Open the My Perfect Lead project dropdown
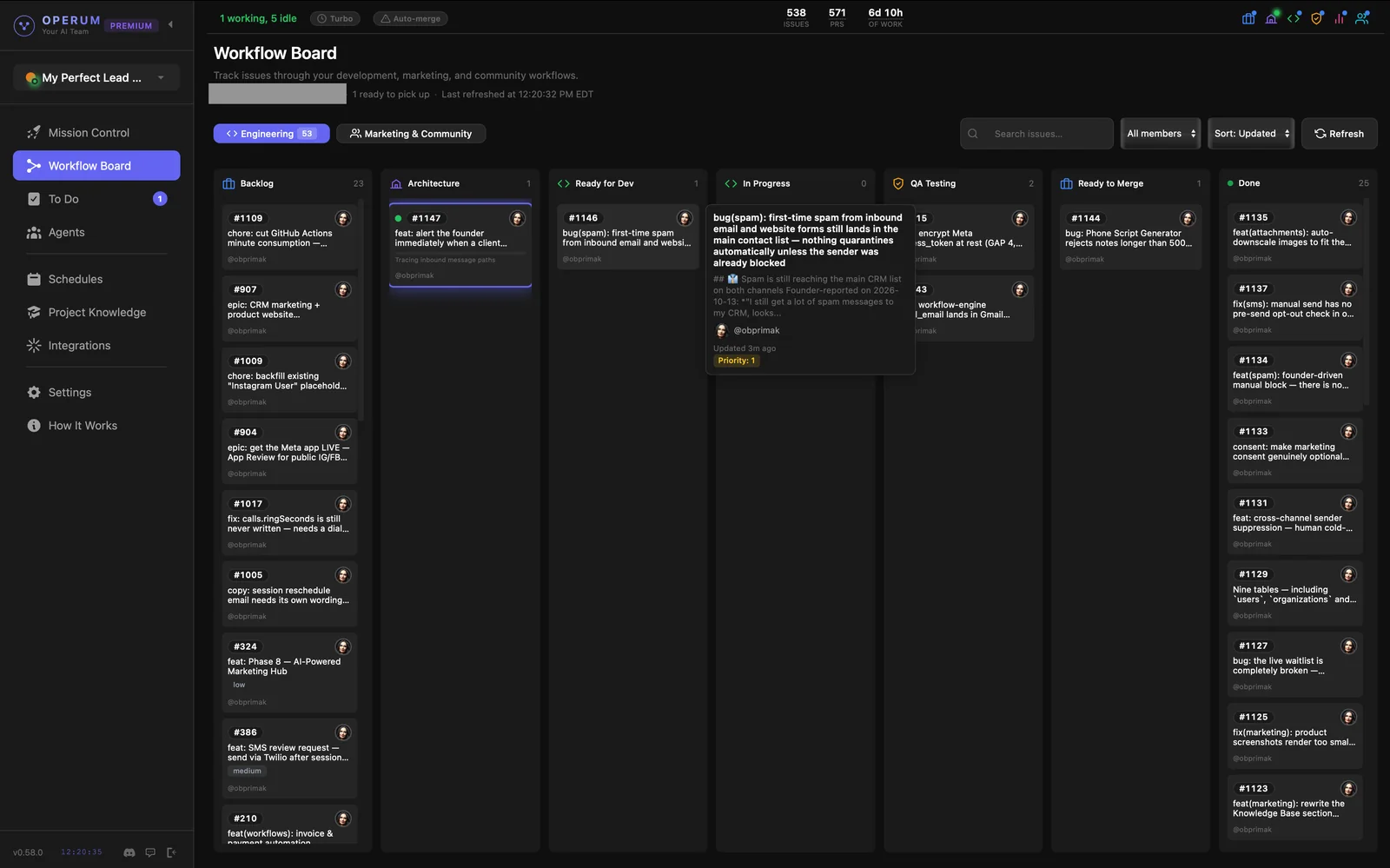 click(96, 77)
